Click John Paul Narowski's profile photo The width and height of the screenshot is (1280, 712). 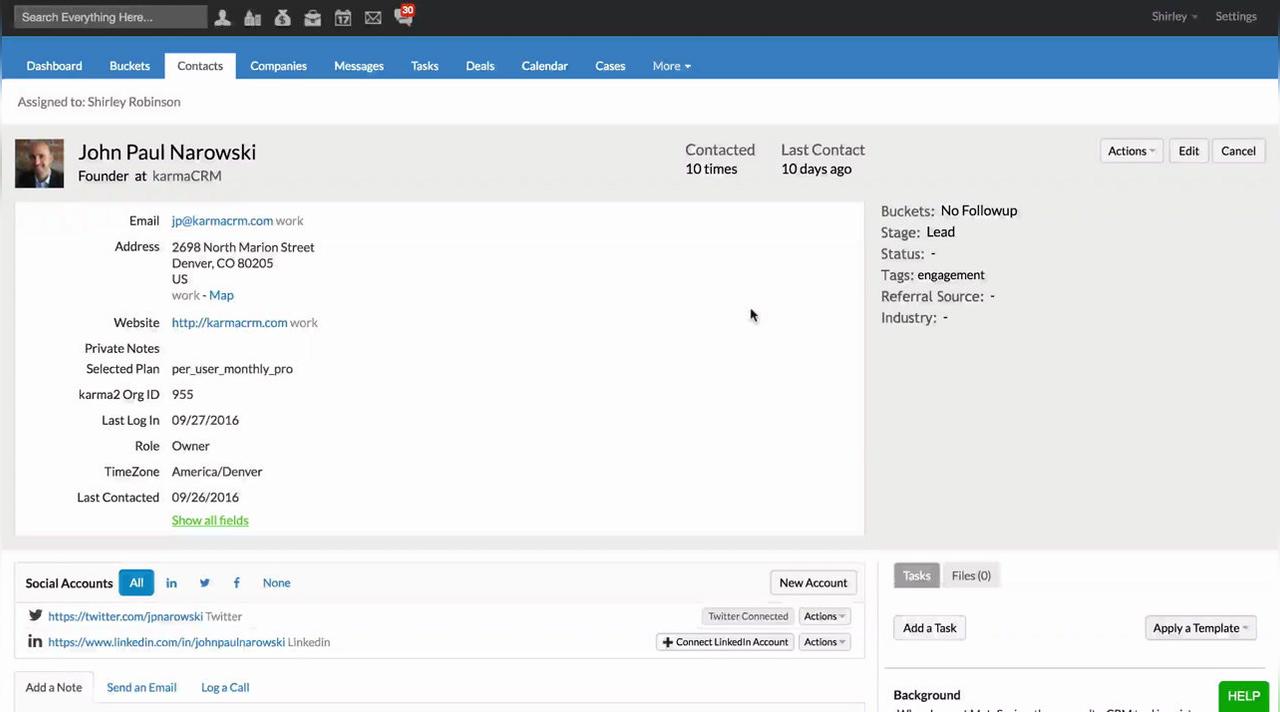click(39, 163)
